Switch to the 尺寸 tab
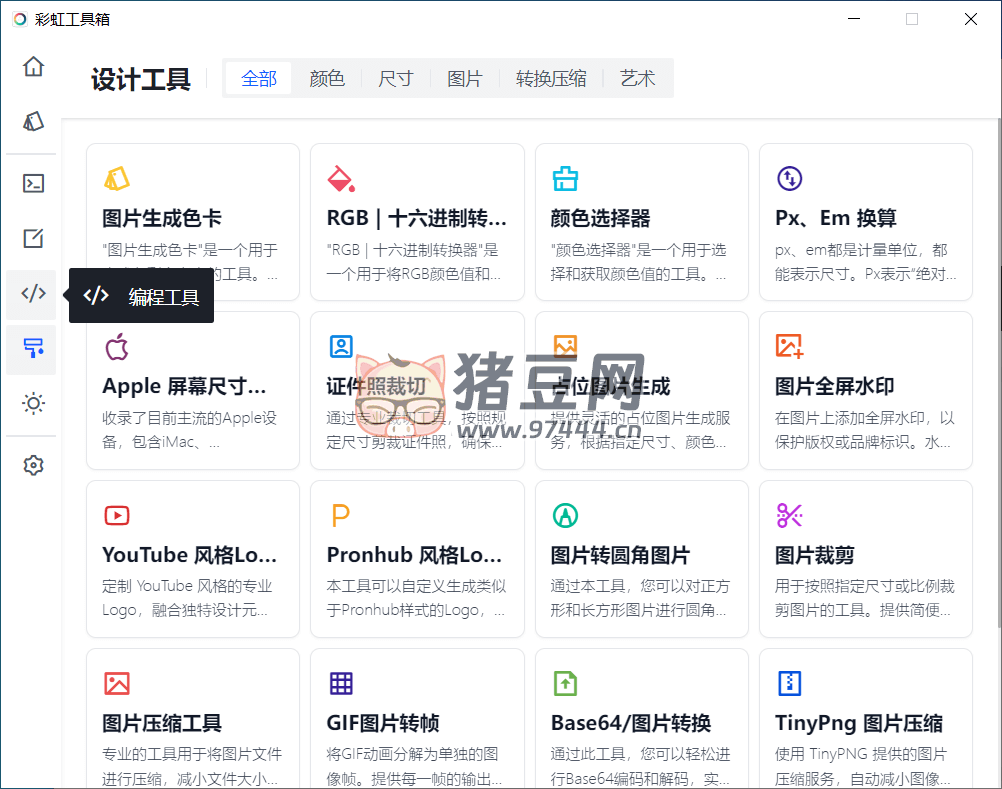This screenshot has width=1002, height=789. 396,79
